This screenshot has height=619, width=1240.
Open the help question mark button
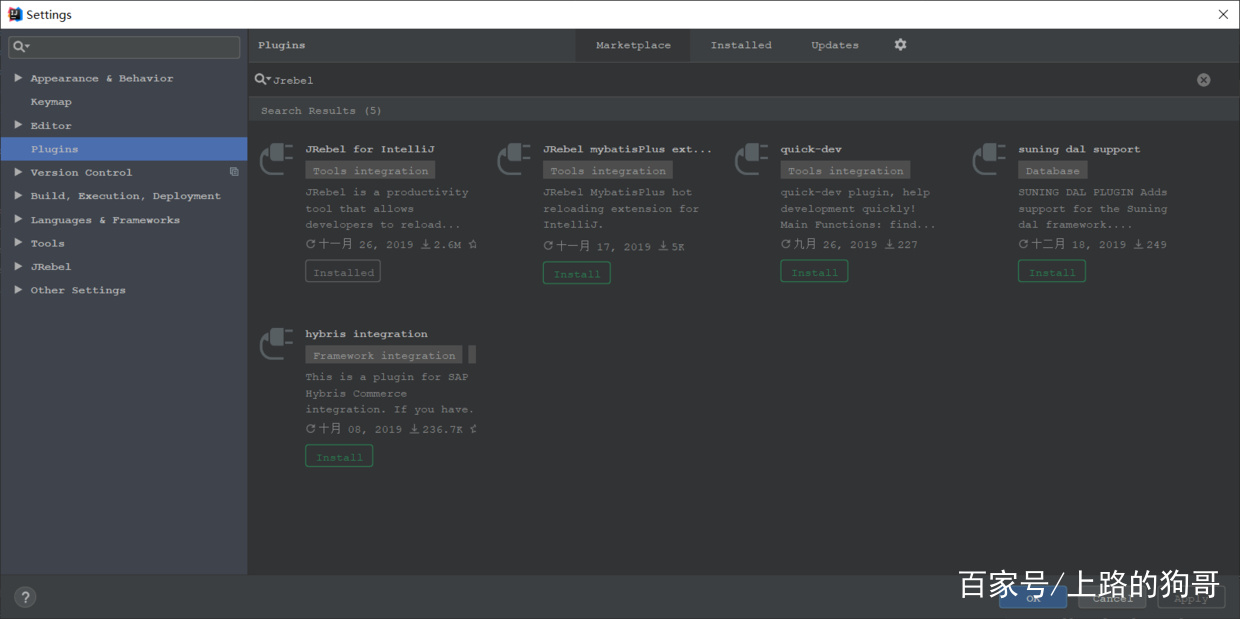pos(26,597)
